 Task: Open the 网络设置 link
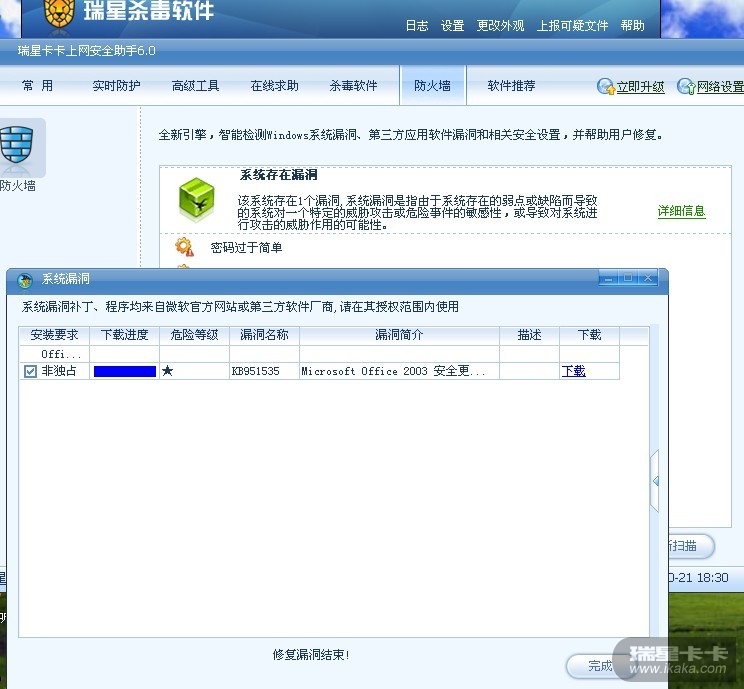[x=720, y=87]
